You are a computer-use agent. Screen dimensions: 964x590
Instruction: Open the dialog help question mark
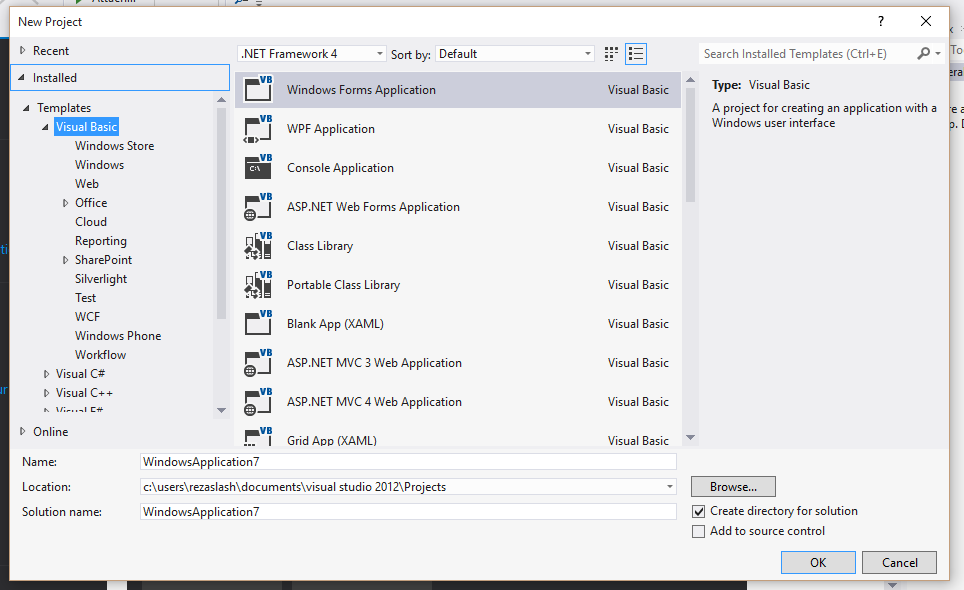tap(881, 22)
